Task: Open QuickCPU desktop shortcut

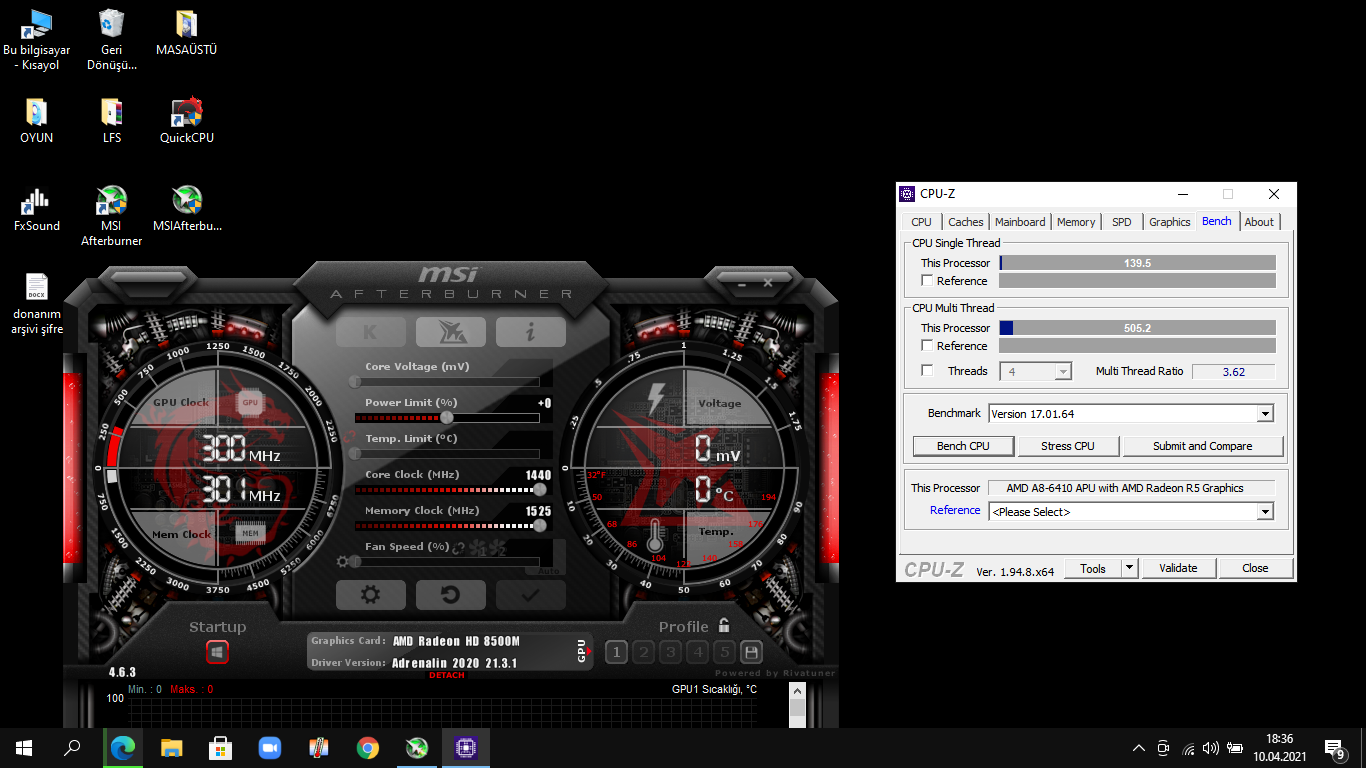Action: click(x=187, y=120)
